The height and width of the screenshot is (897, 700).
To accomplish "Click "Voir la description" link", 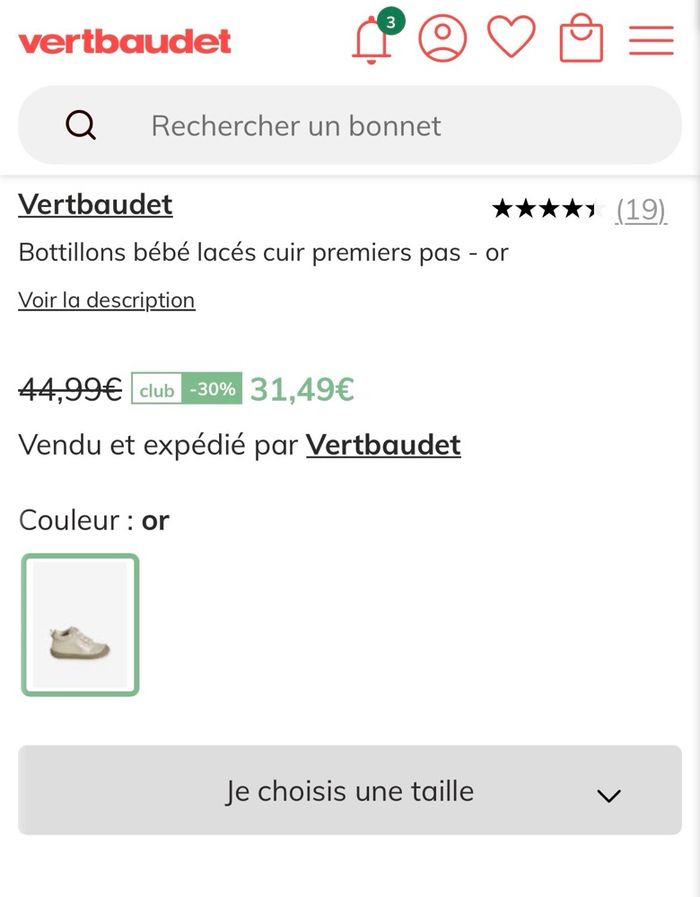I will [x=107, y=300].
